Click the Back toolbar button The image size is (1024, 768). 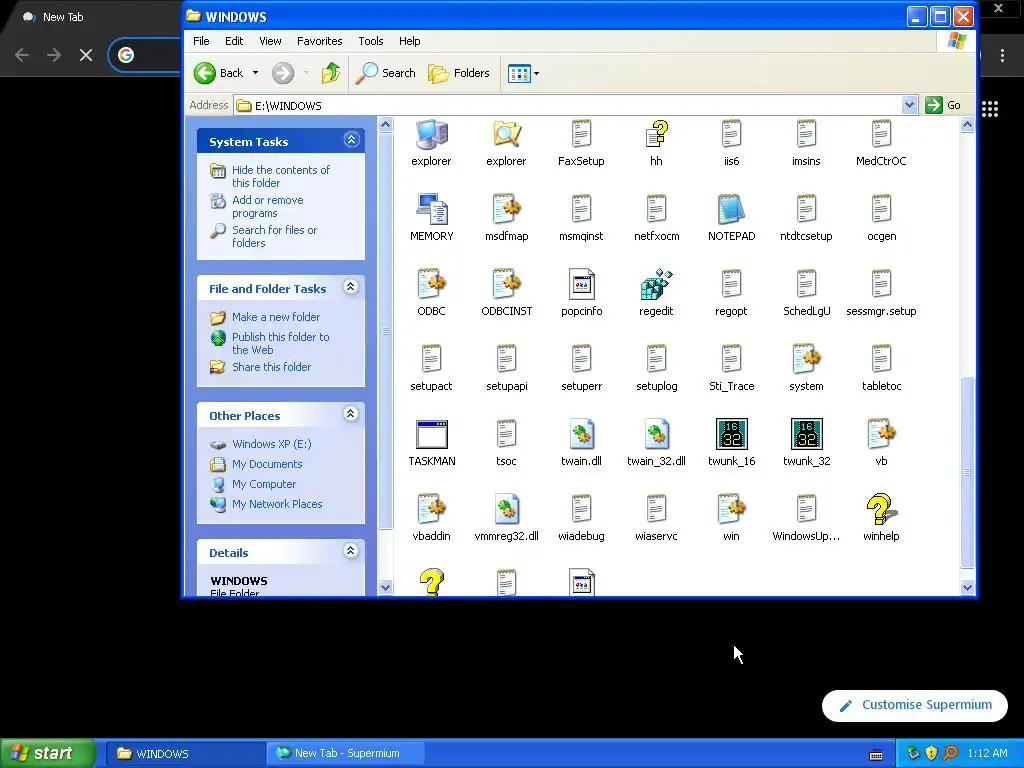coord(219,73)
